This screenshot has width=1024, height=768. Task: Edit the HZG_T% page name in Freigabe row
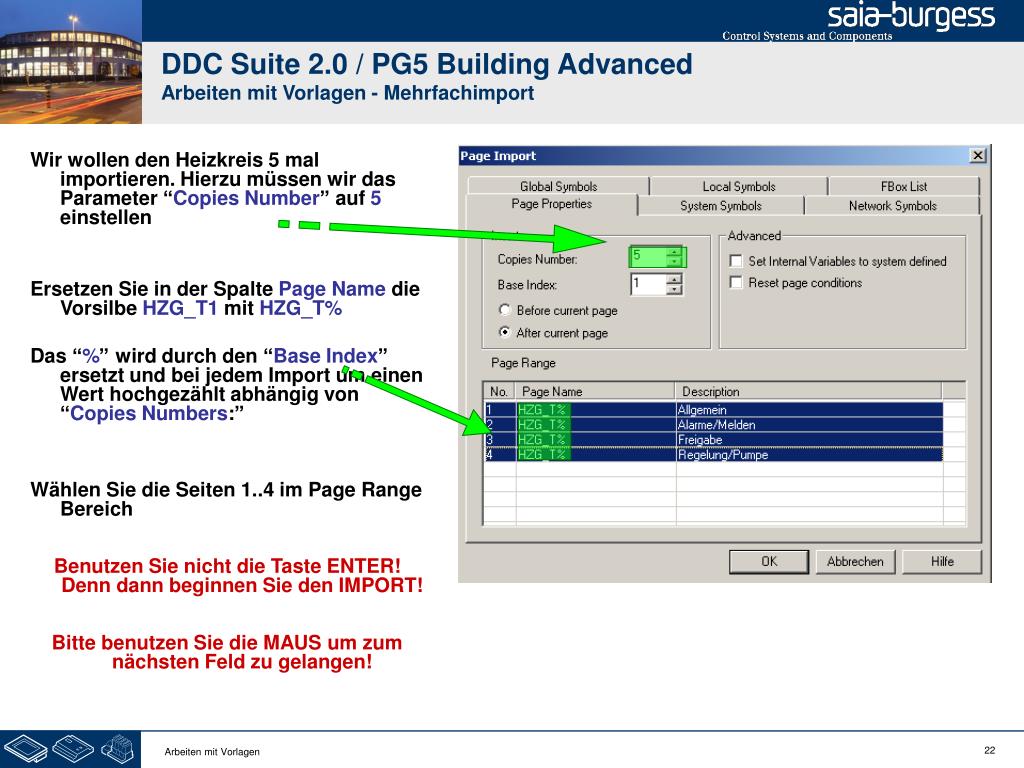point(596,440)
